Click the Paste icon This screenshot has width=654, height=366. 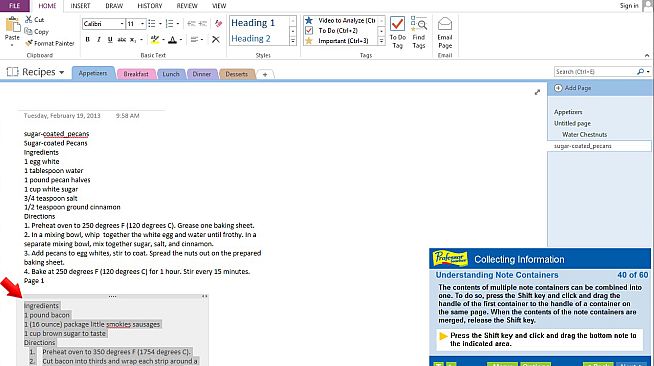tap(12, 25)
